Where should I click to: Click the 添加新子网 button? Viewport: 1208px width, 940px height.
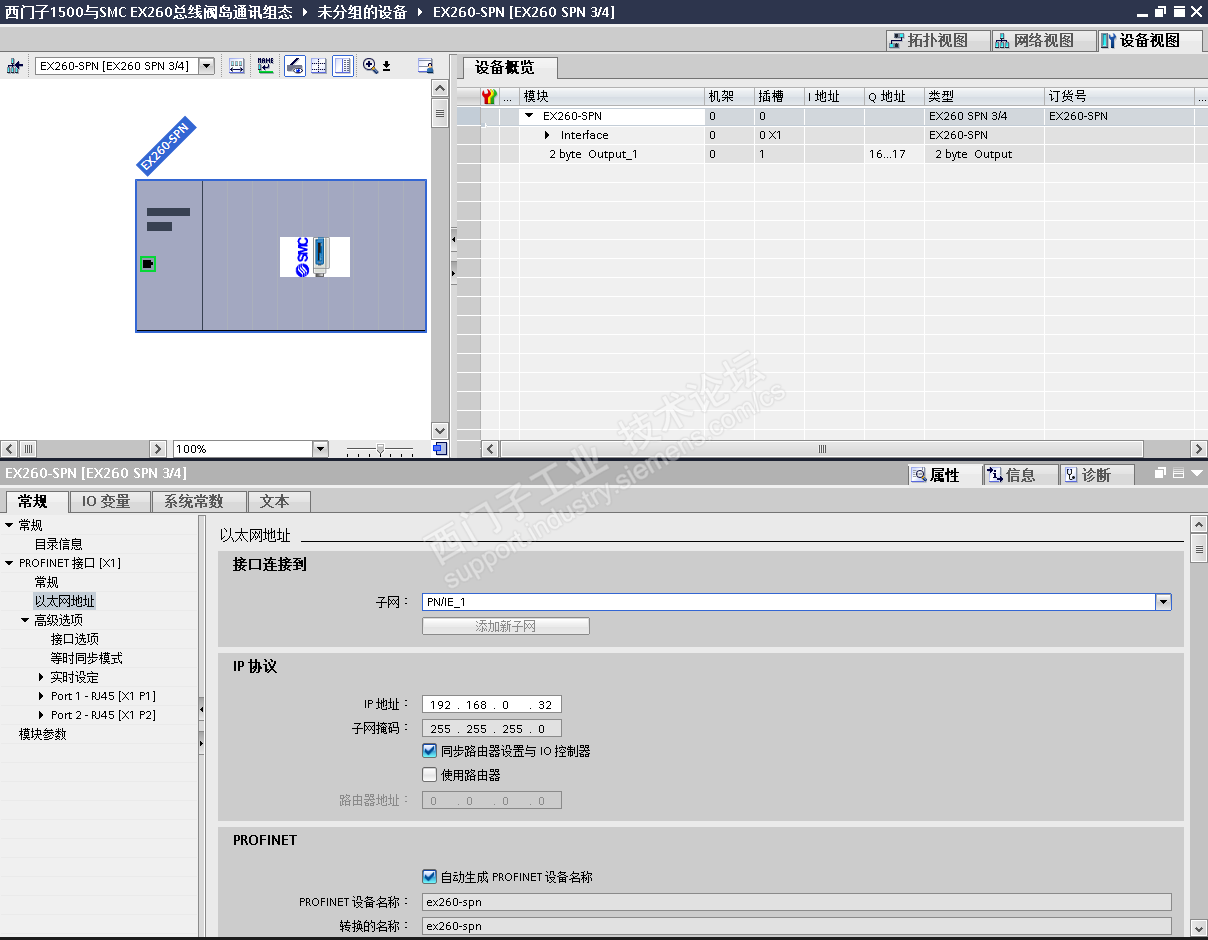point(506,626)
